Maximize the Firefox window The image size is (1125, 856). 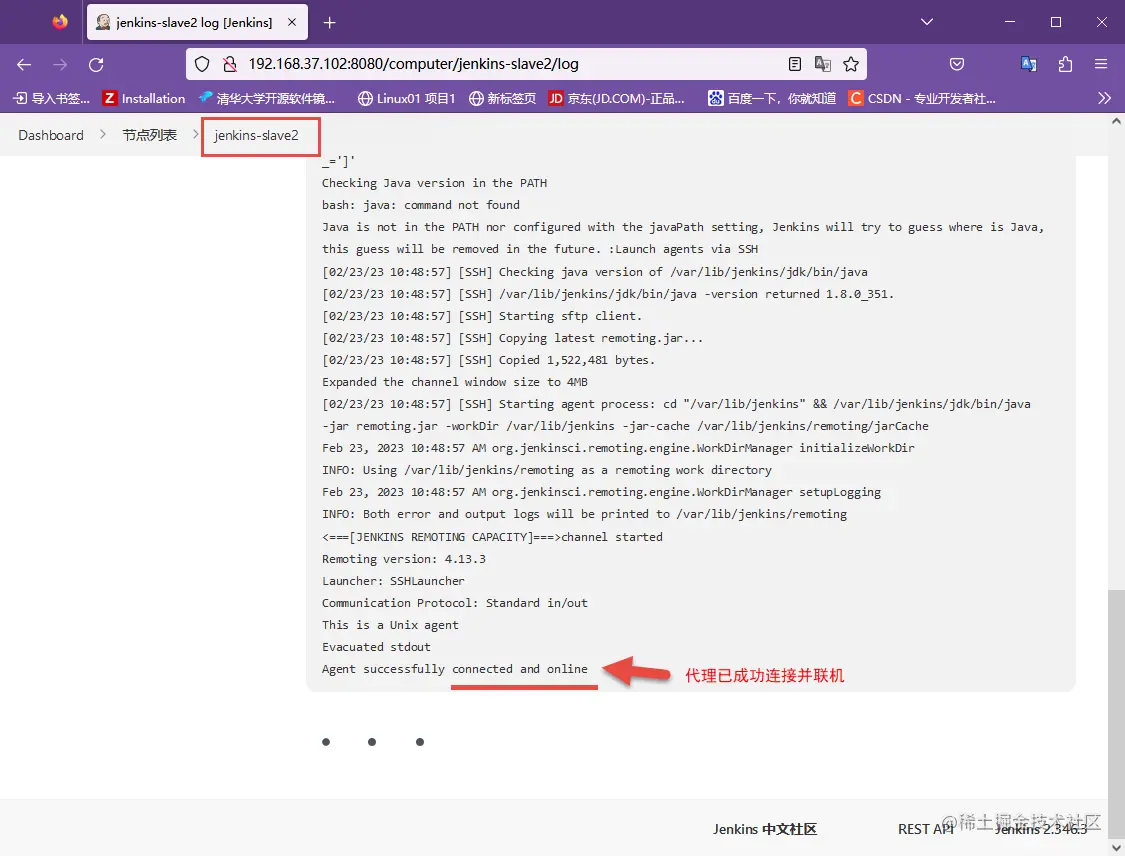[1056, 22]
